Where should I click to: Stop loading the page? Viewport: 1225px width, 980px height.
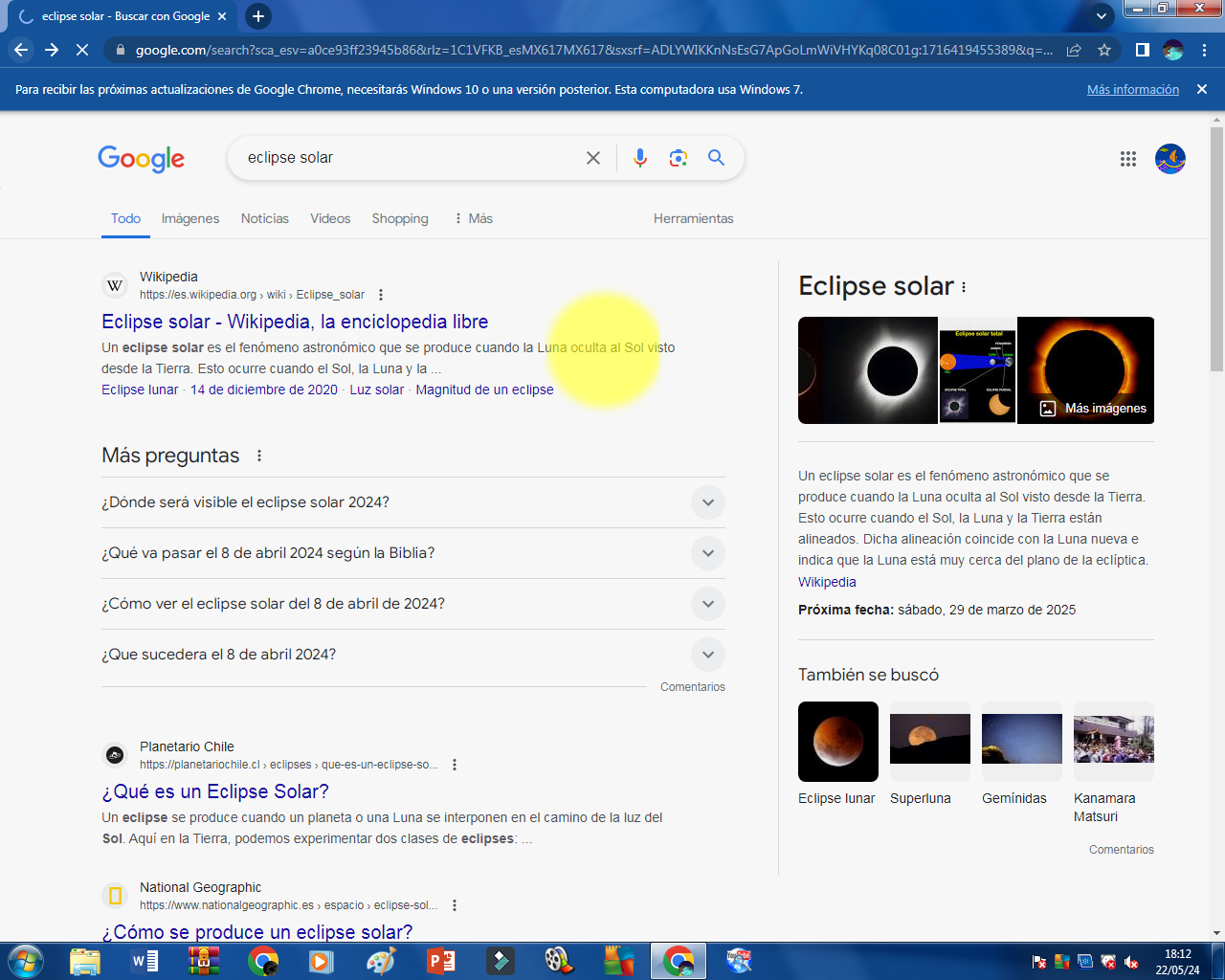click(x=81, y=50)
